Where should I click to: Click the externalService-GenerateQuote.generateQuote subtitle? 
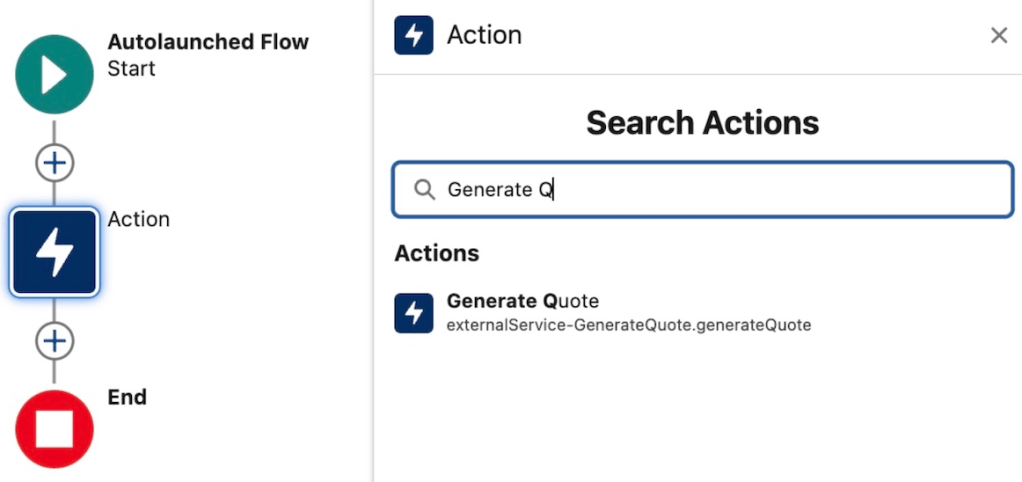(628, 324)
